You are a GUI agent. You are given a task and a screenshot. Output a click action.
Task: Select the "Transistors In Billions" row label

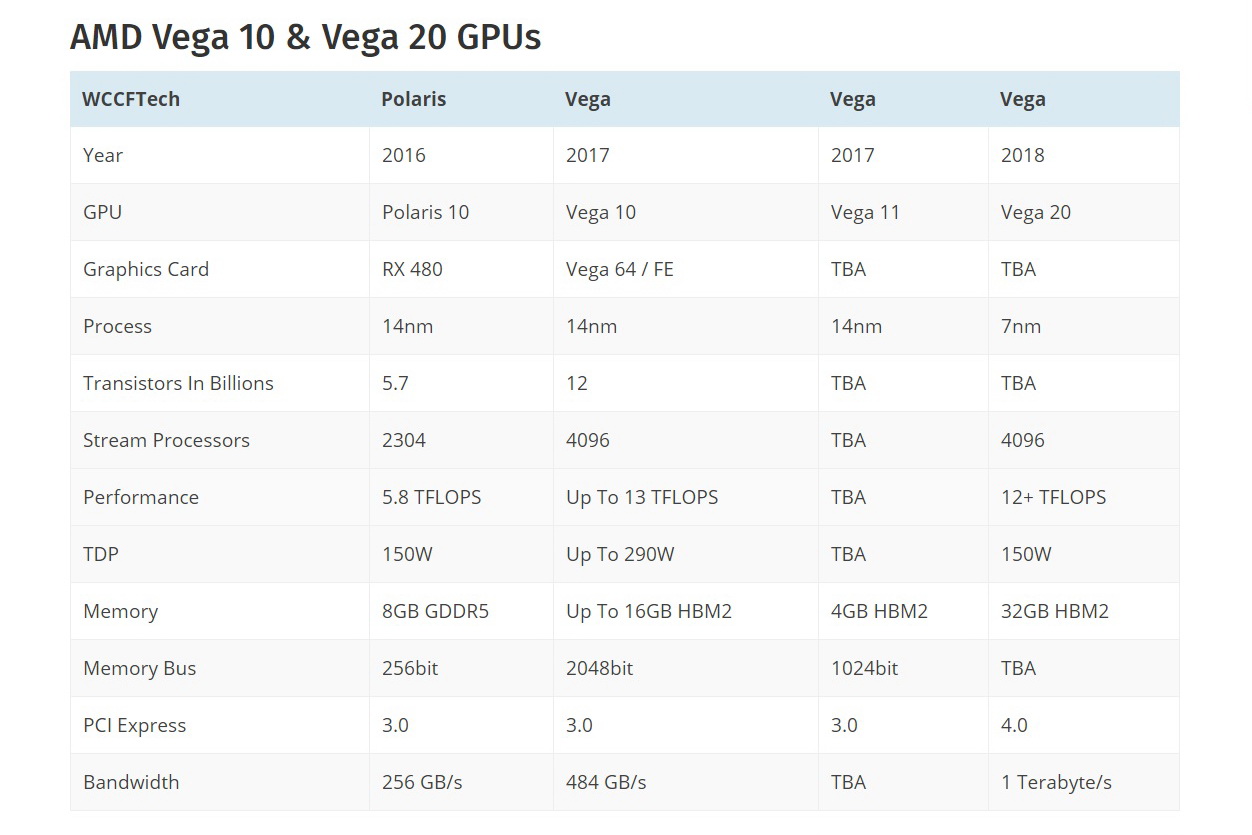(178, 383)
